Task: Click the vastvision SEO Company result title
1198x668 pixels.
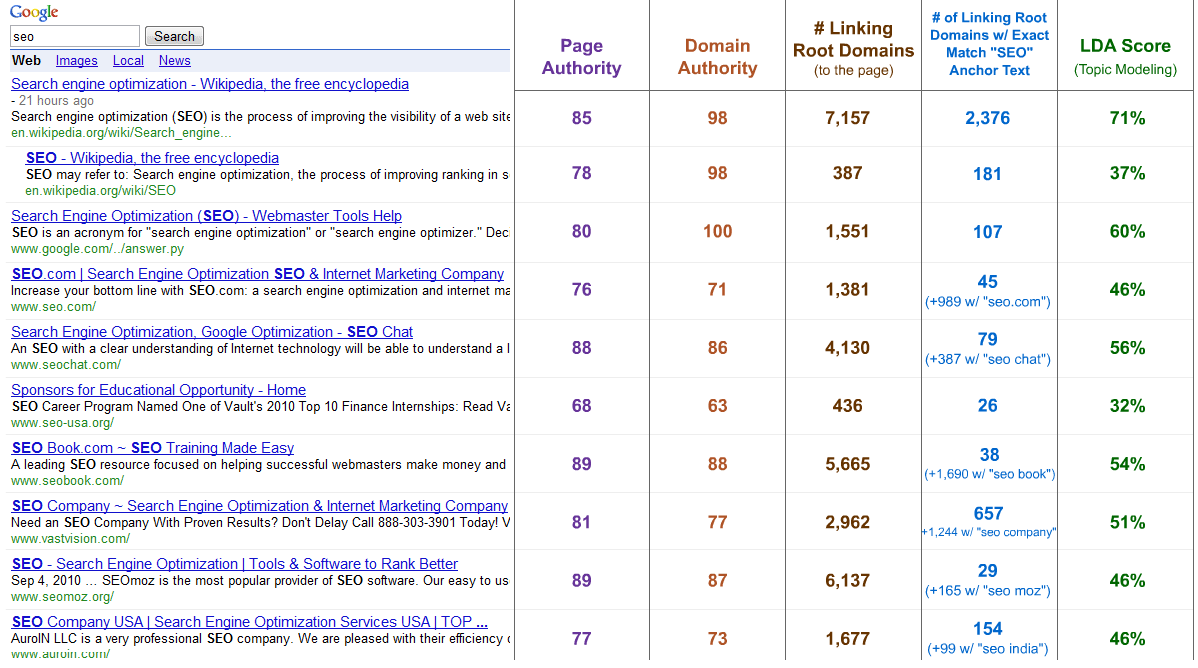Action: point(259,506)
